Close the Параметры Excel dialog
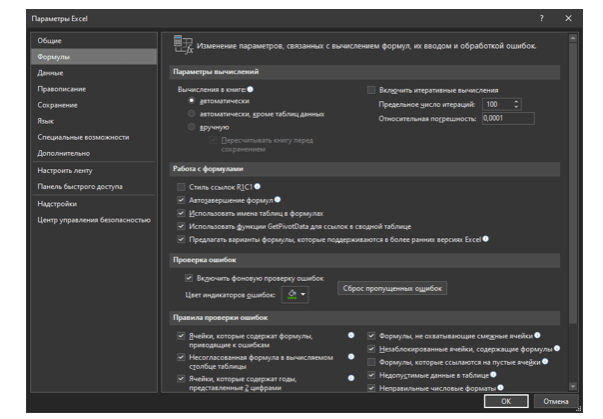Image resolution: width=603 pixels, height=419 pixels. tap(568, 18)
